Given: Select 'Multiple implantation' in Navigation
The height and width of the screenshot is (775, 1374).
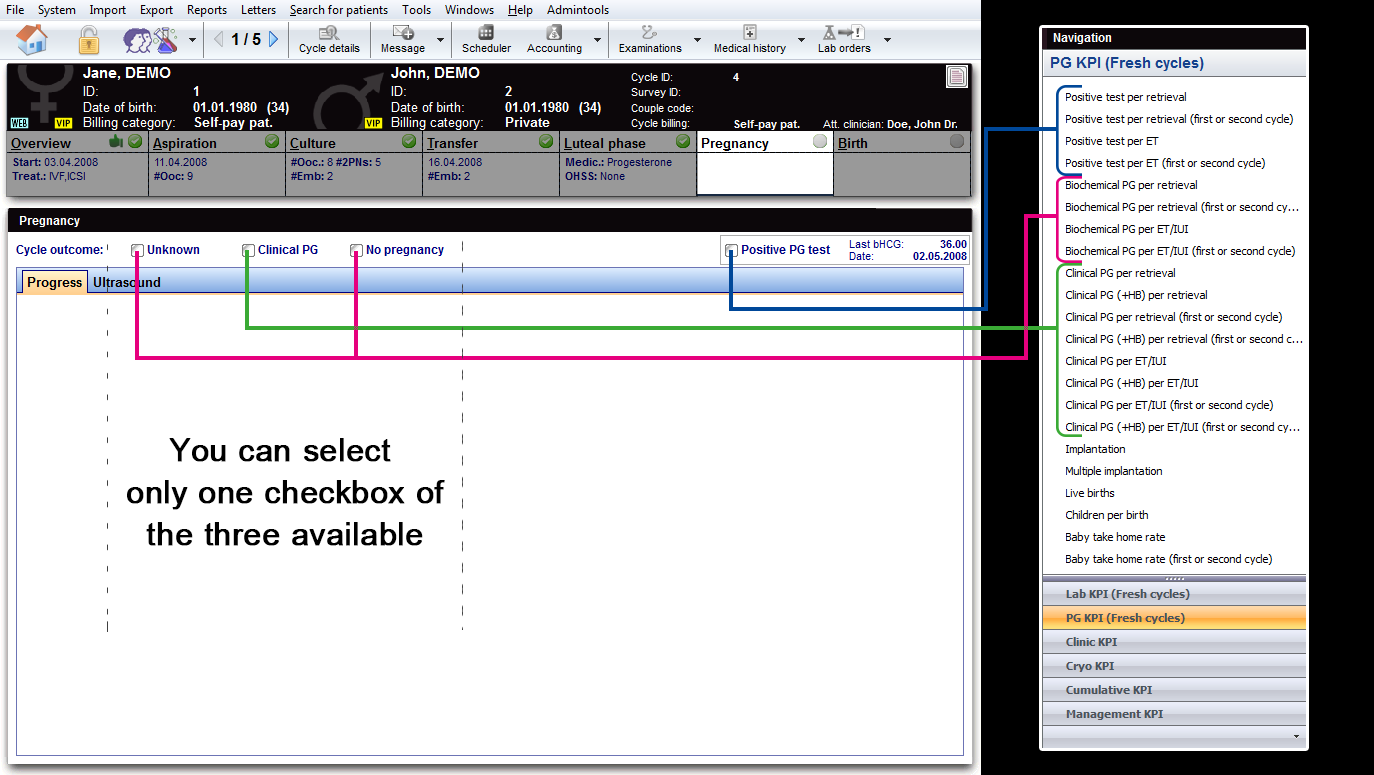Looking at the screenshot, I should point(1114,471).
